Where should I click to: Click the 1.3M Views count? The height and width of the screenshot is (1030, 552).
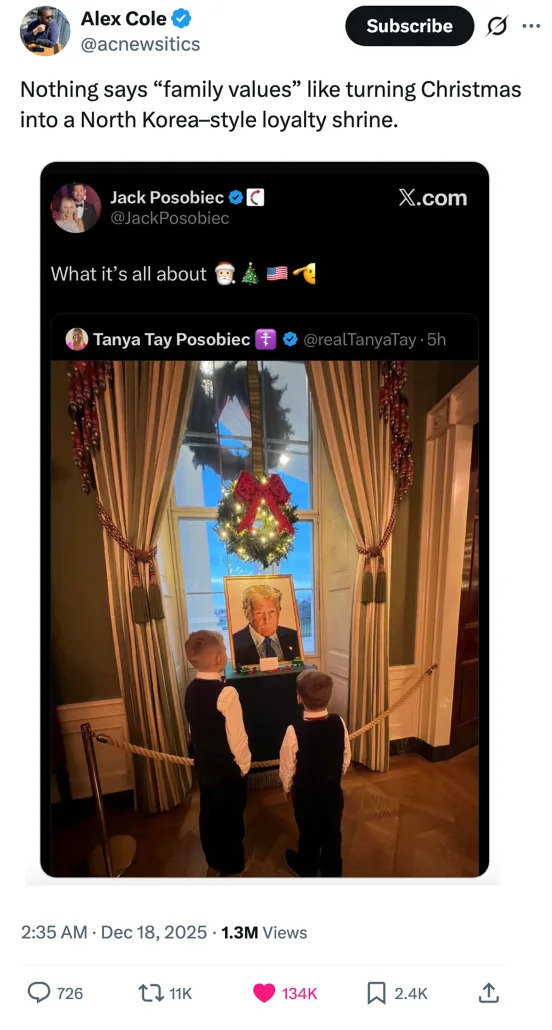pyautogui.click(x=264, y=932)
